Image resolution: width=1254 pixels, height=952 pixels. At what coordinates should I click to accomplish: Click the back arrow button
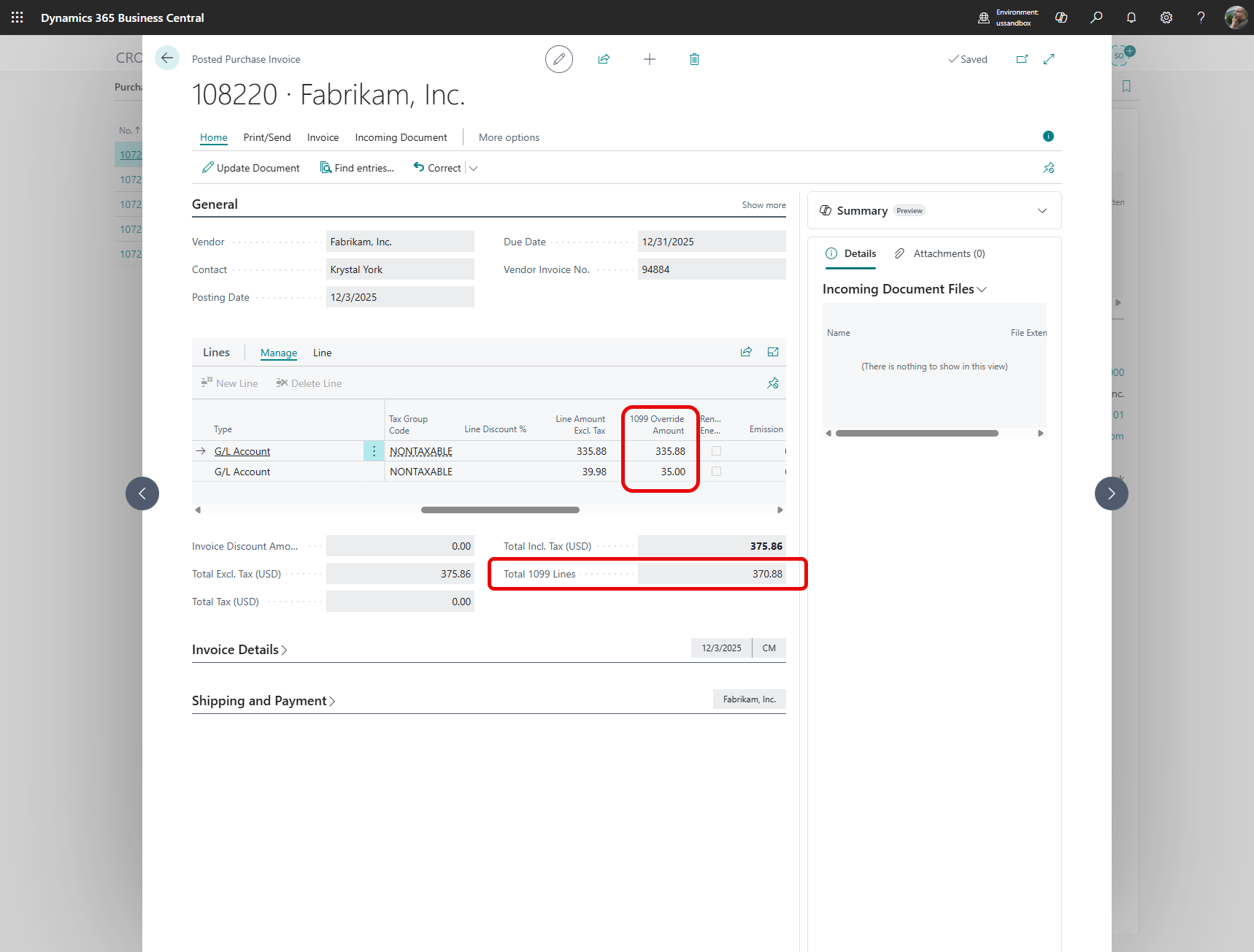pyautogui.click(x=167, y=58)
